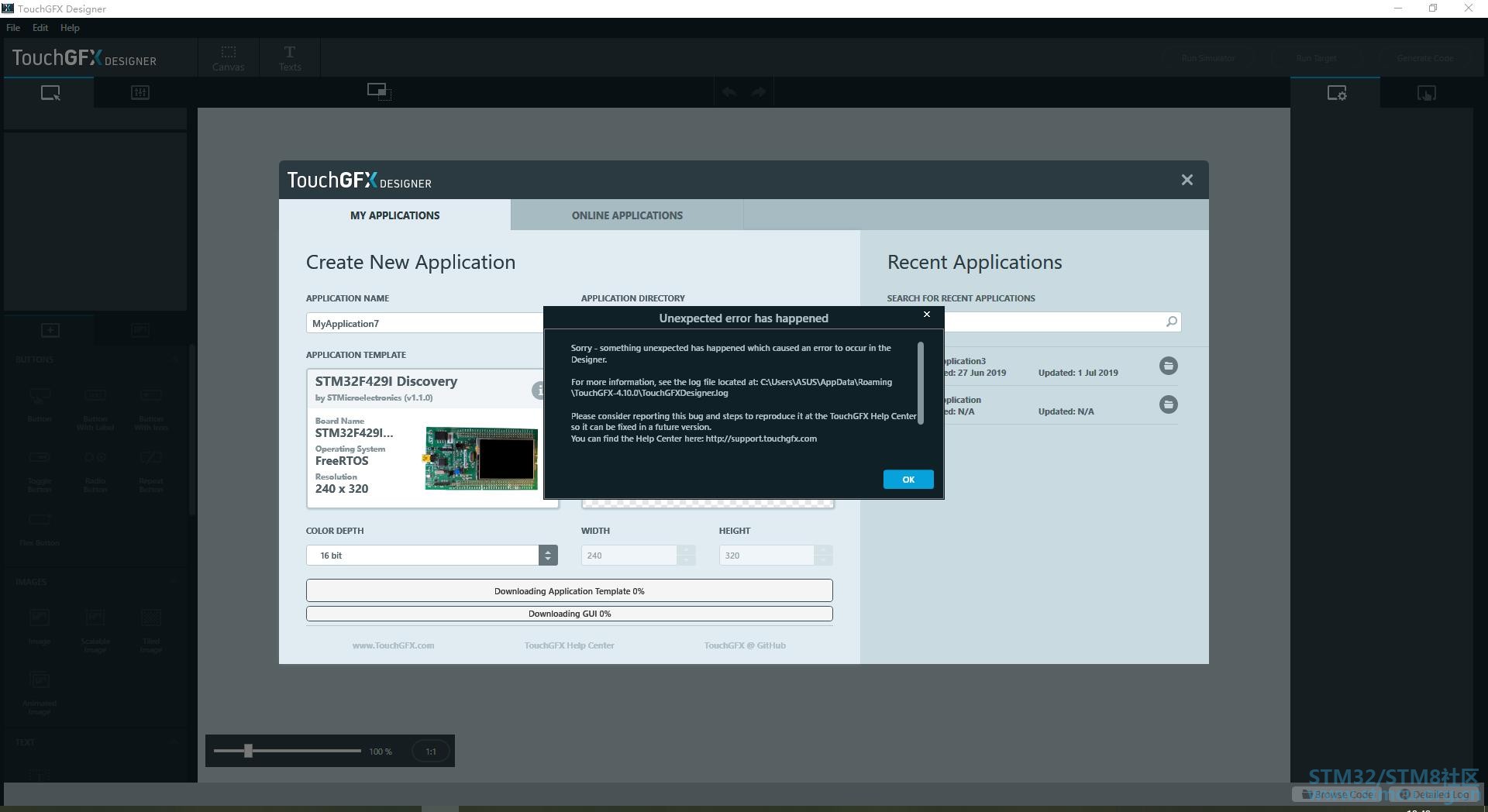Viewport: 1488px width, 812px height.
Task: Click the overlapping screens toolbar icon
Action: (379, 91)
